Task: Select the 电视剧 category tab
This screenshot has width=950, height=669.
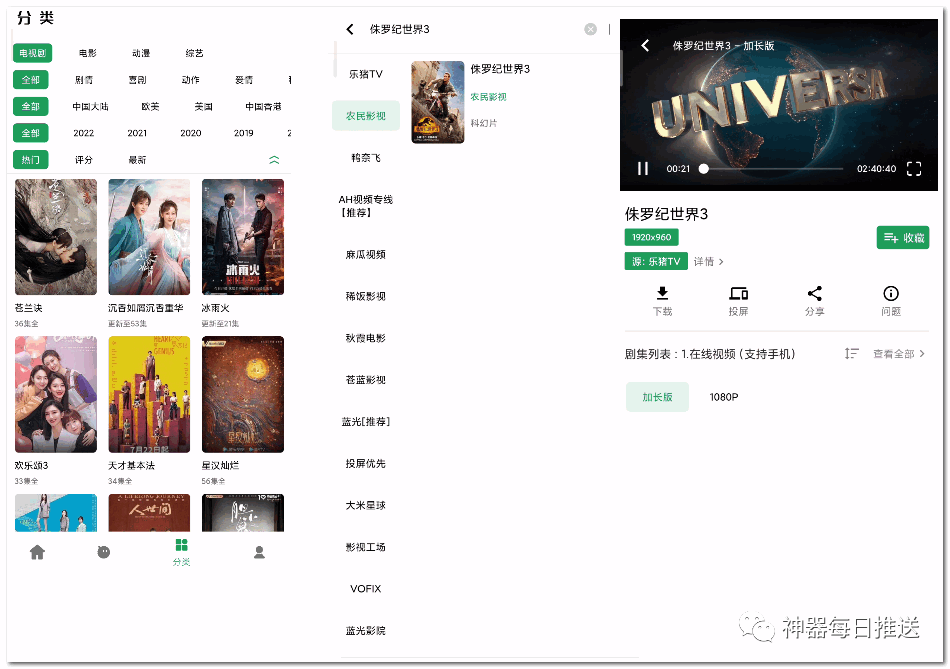Action: point(32,53)
